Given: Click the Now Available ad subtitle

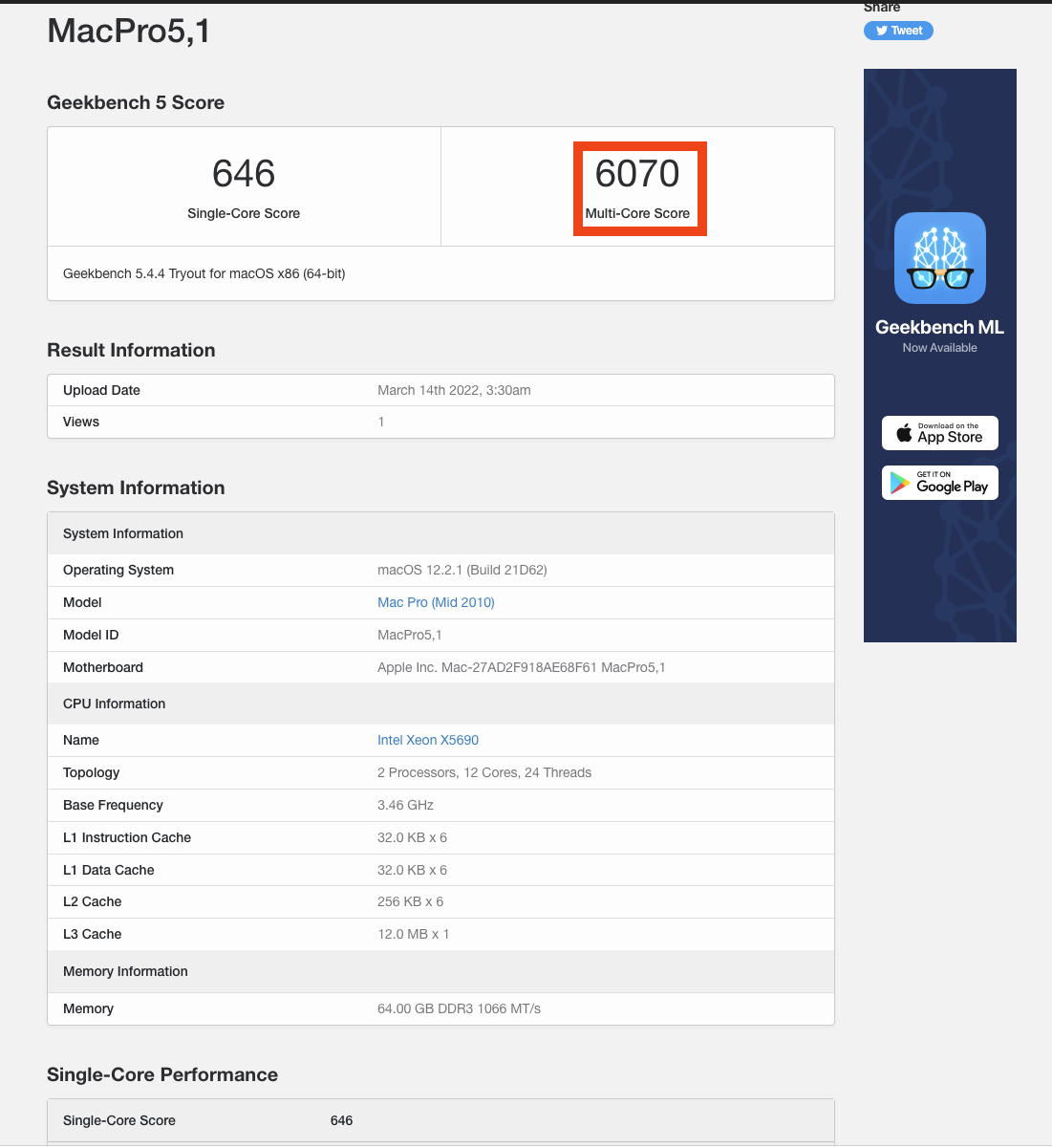Looking at the screenshot, I should click(x=939, y=348).
